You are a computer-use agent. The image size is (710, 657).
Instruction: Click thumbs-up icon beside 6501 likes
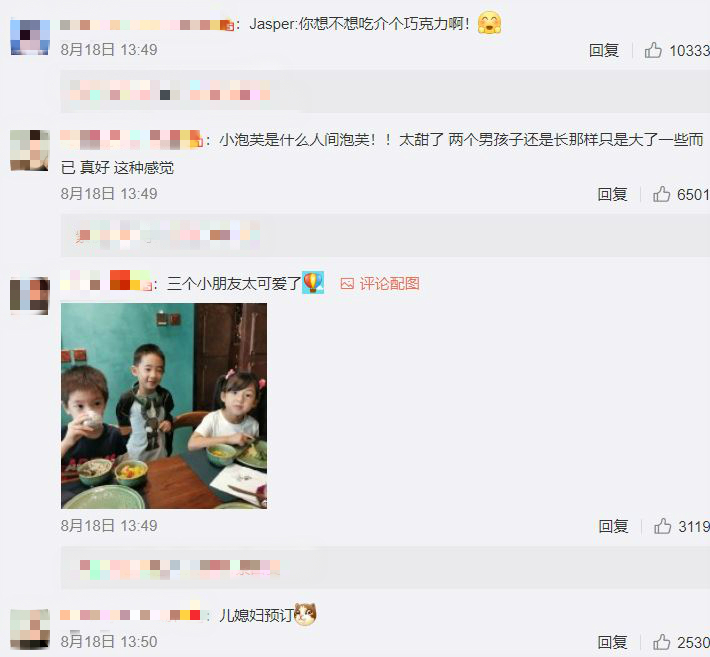[x=661, y=194]
